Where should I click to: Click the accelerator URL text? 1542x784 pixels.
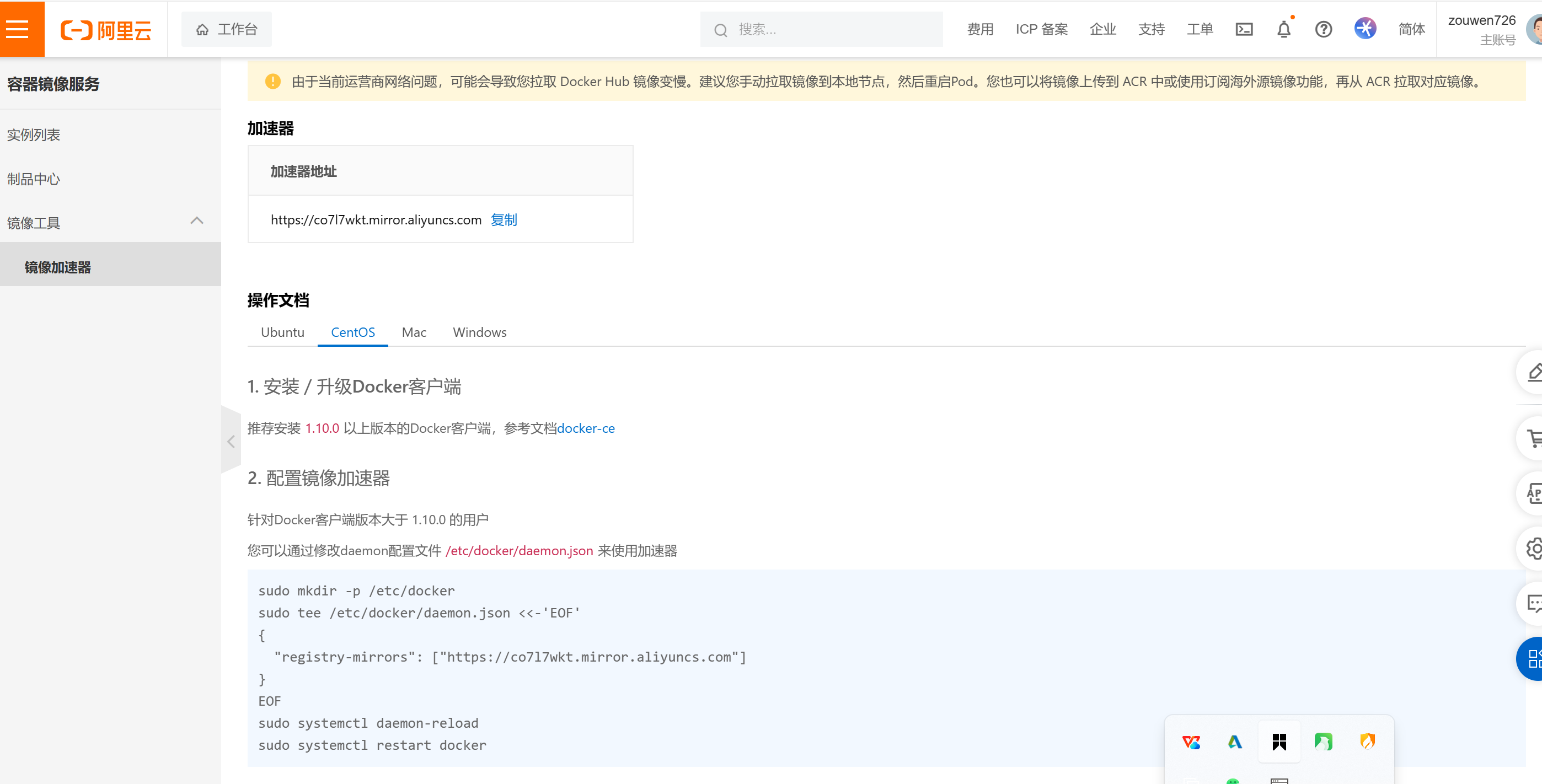(376, 219)
